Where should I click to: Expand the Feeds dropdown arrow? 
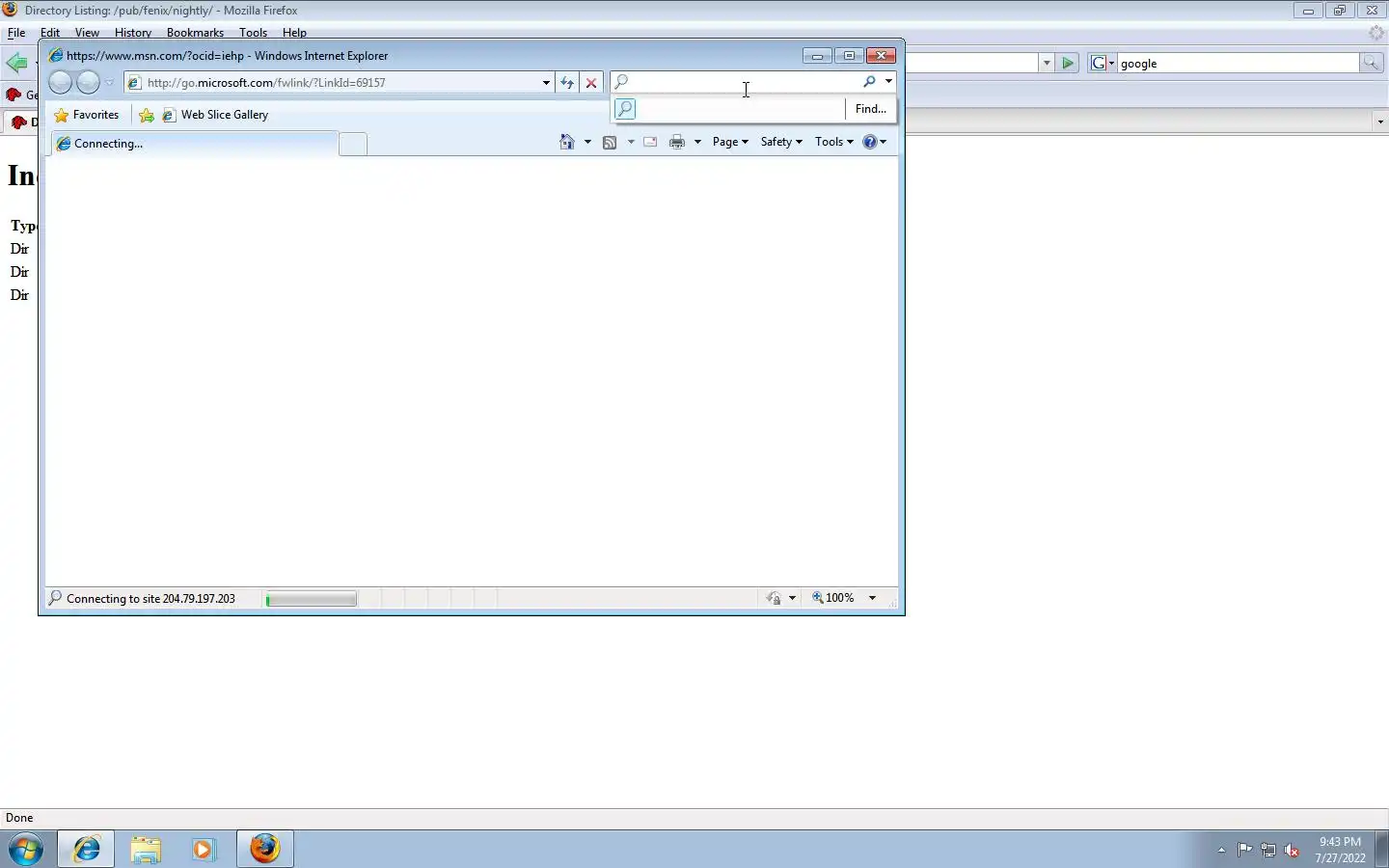[x=631, y=142]
